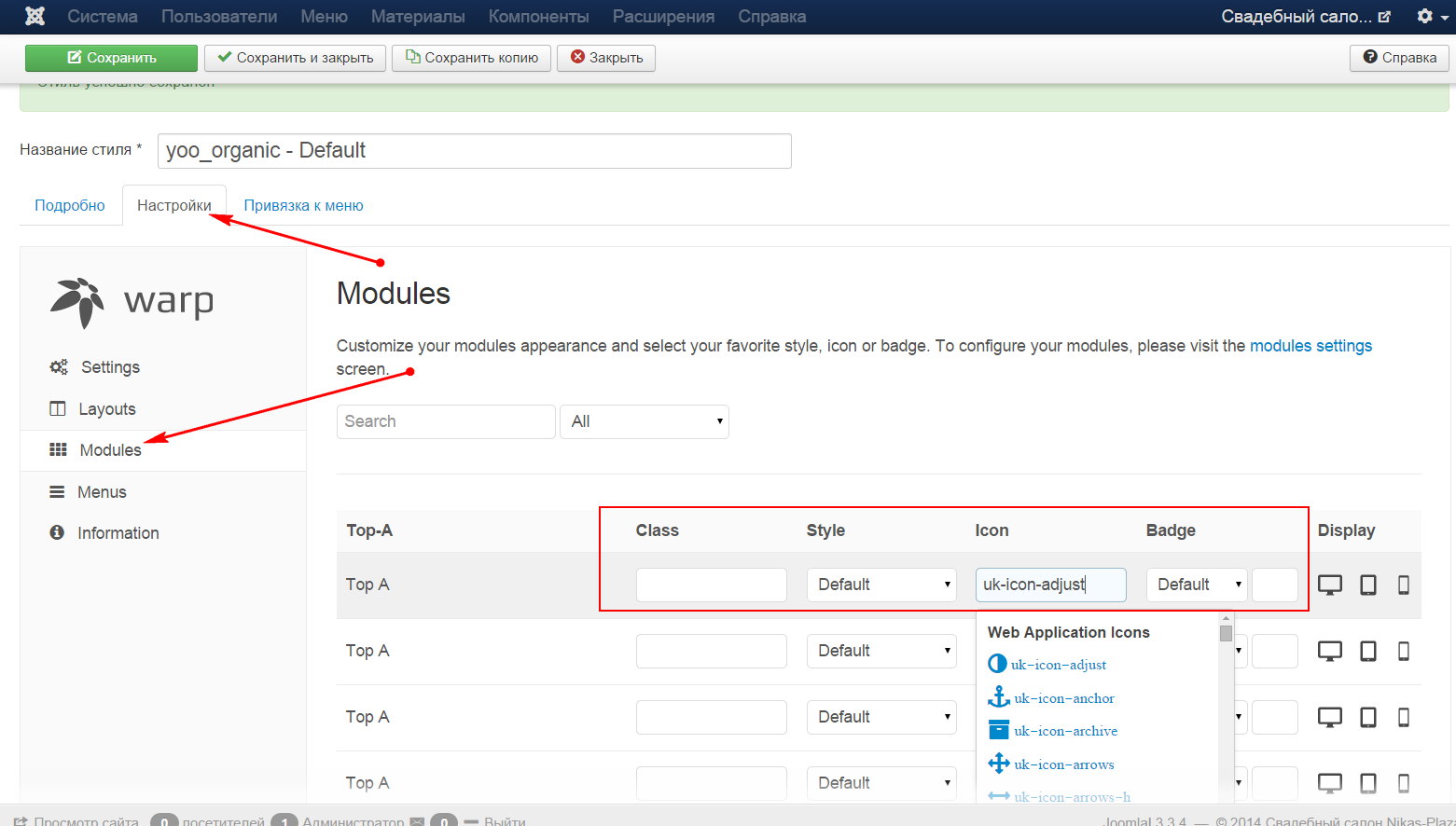Click the warp logo in sidebar

(x=132, y=302)
